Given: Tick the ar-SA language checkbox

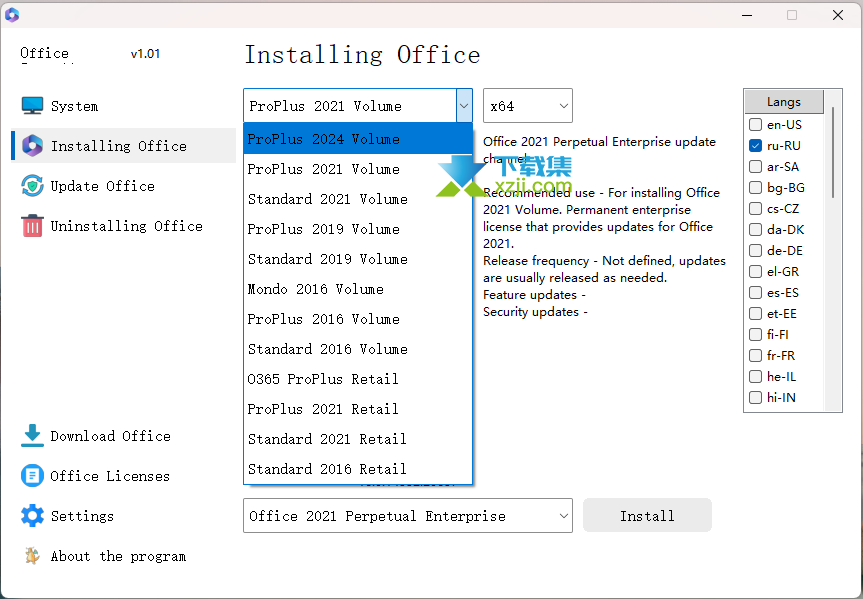Looking at the screenshot, I should pos(756,166).
